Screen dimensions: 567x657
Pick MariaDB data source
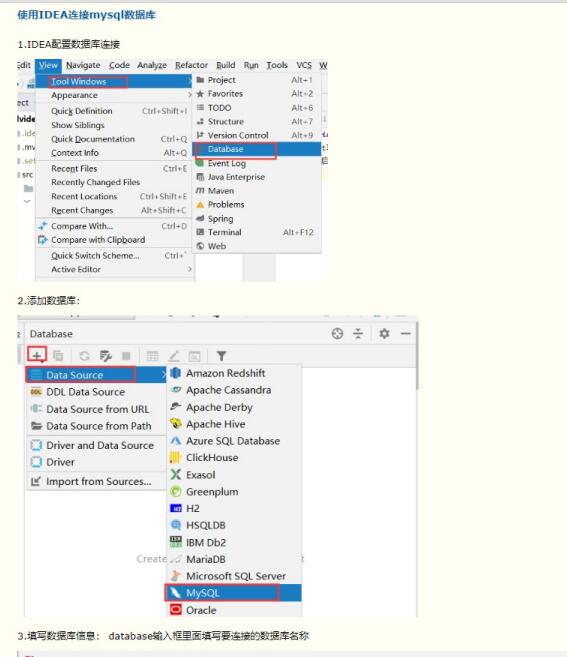[234, 559]
